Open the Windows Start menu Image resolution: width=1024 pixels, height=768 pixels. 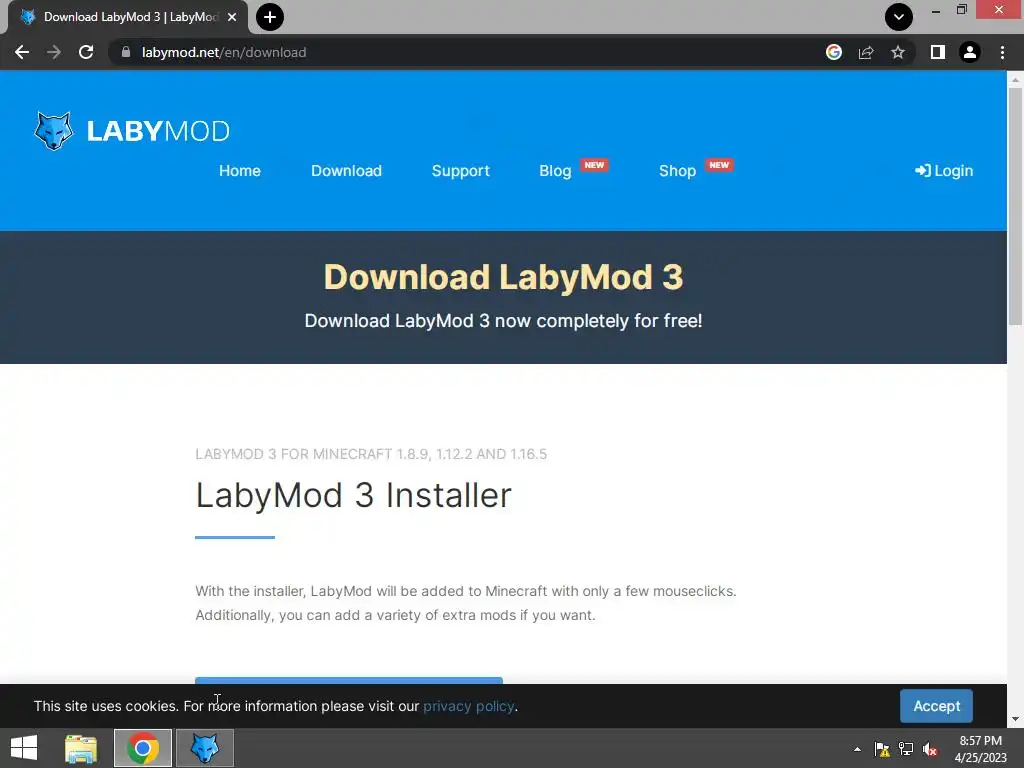(x=24, y=748)
